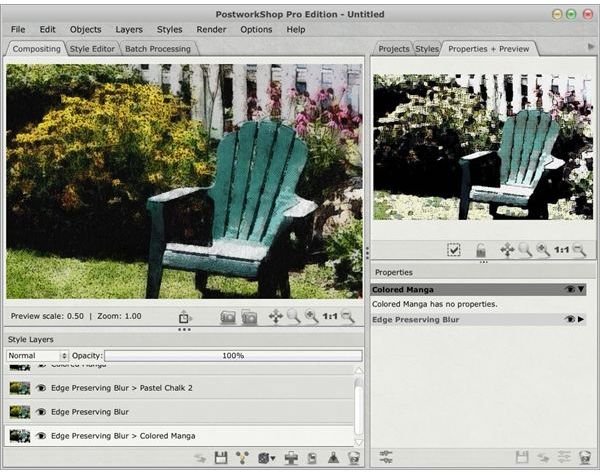Click the flask icon under Style Layers
This screenshot has height=475, width=600.
pos(333,458)
